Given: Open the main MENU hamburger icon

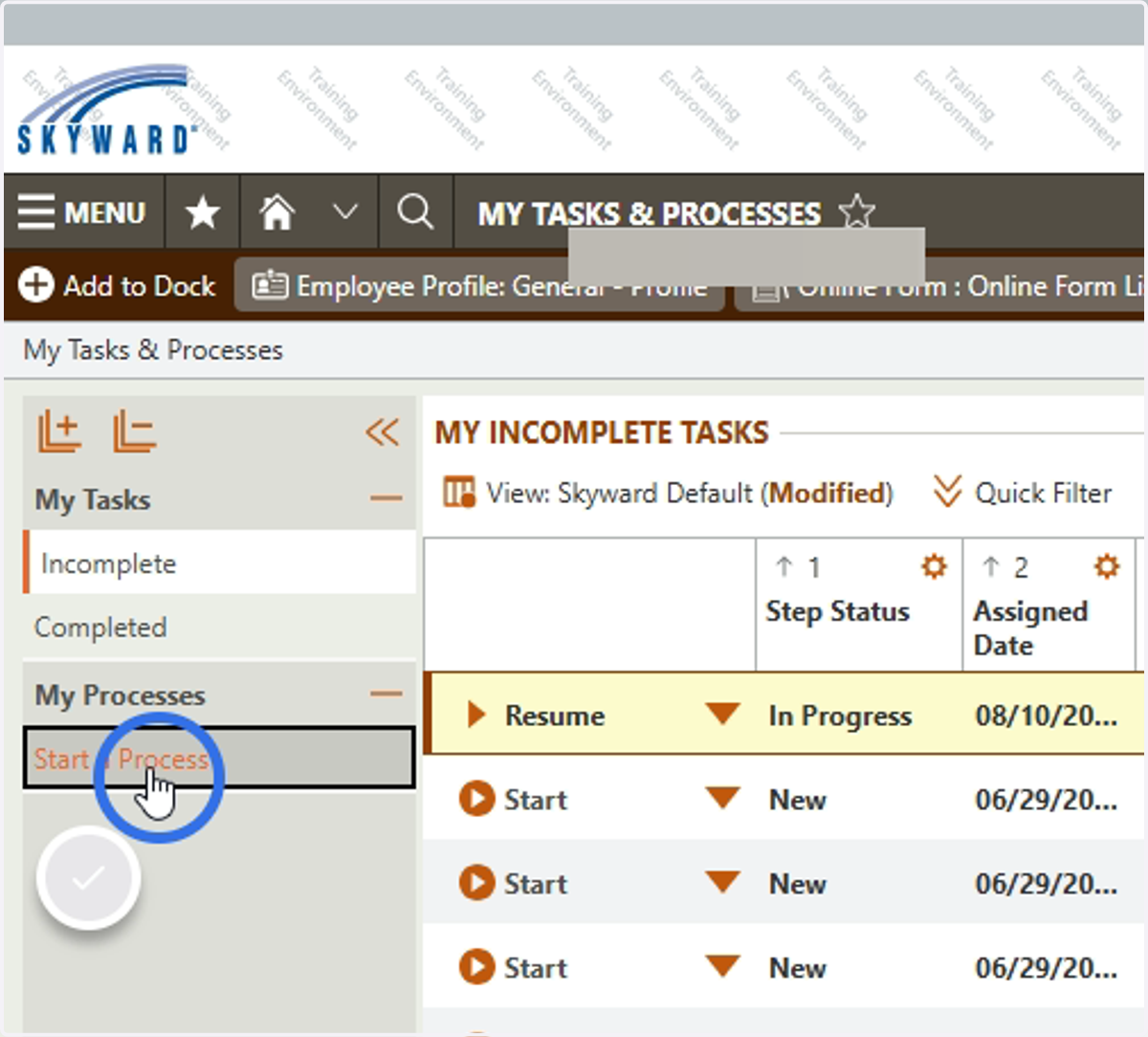Looking at the screenshot, I should [x=36, y=211].
